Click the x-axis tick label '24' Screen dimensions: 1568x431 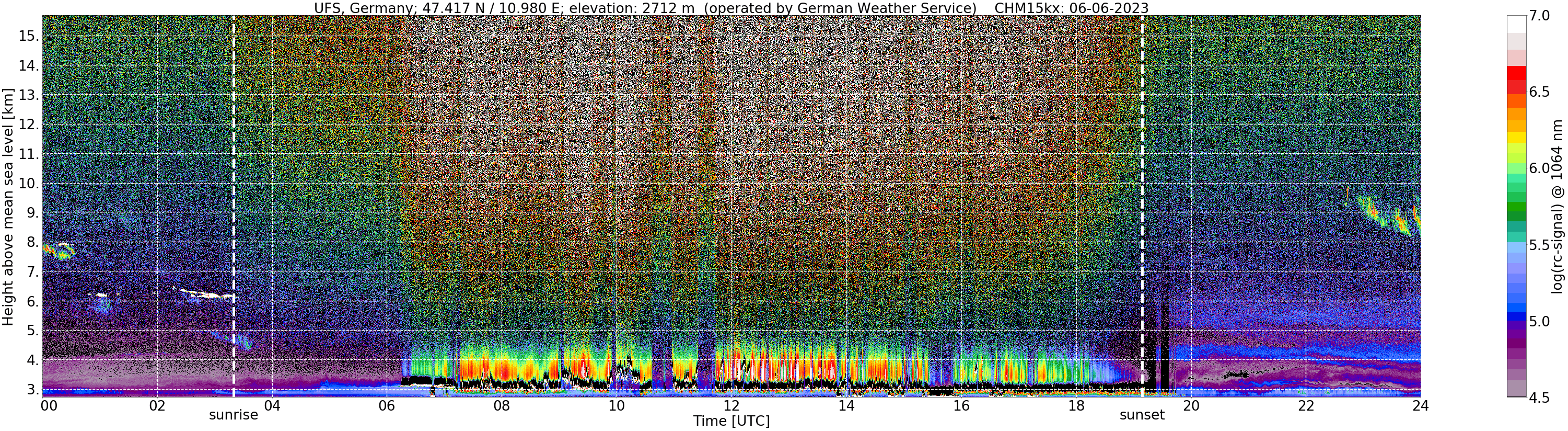click(x=1420, y=406)
